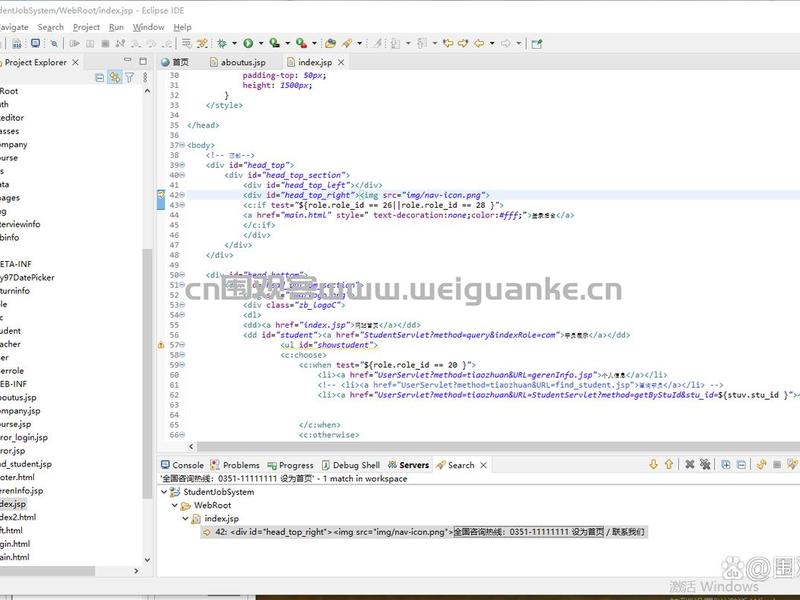The width and height of the screenshot is (800, 600).
Task: Close the Project Explorer view
Action: [76, 62]
